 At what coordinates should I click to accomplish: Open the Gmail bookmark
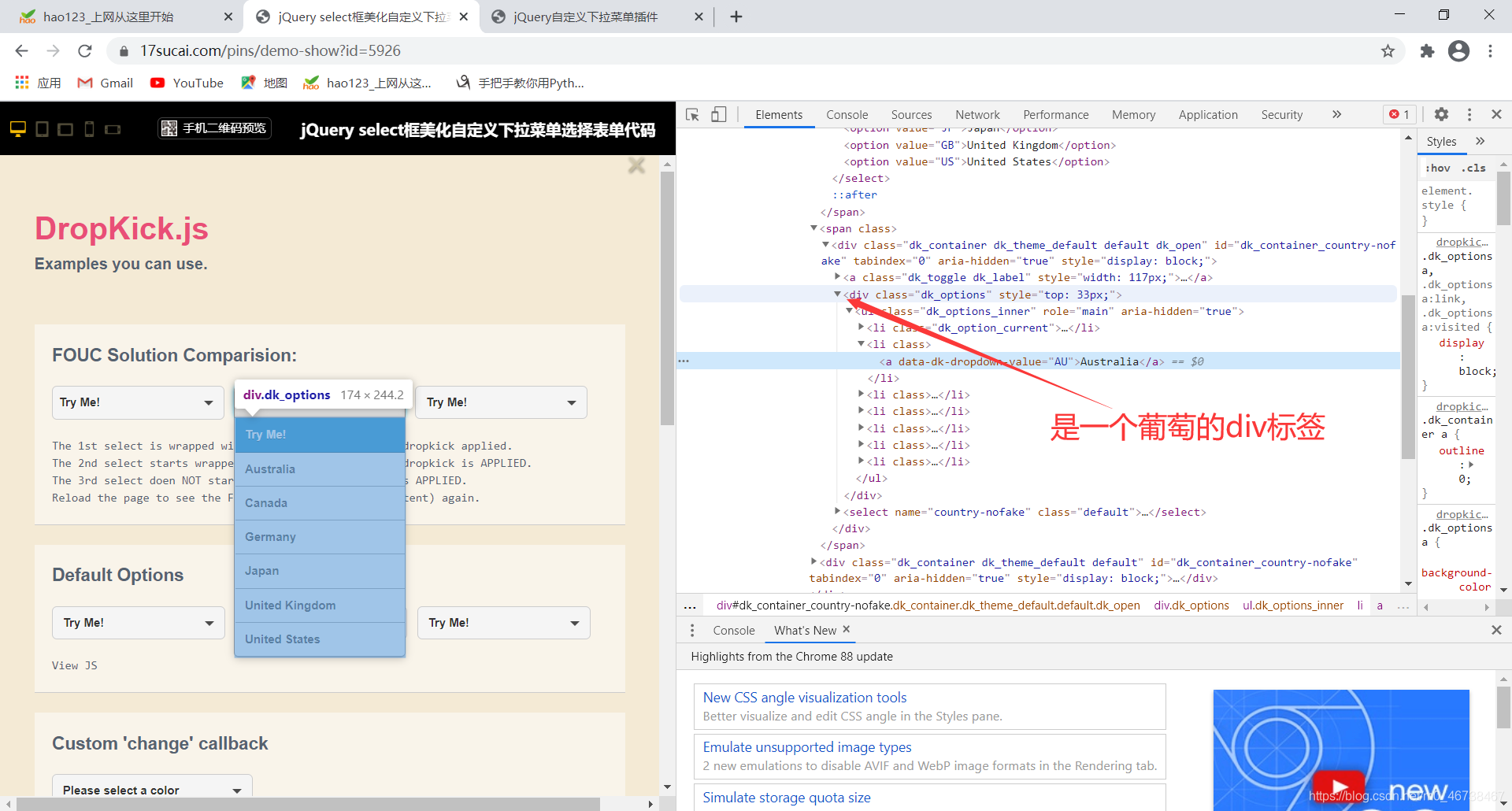[105, 83]
